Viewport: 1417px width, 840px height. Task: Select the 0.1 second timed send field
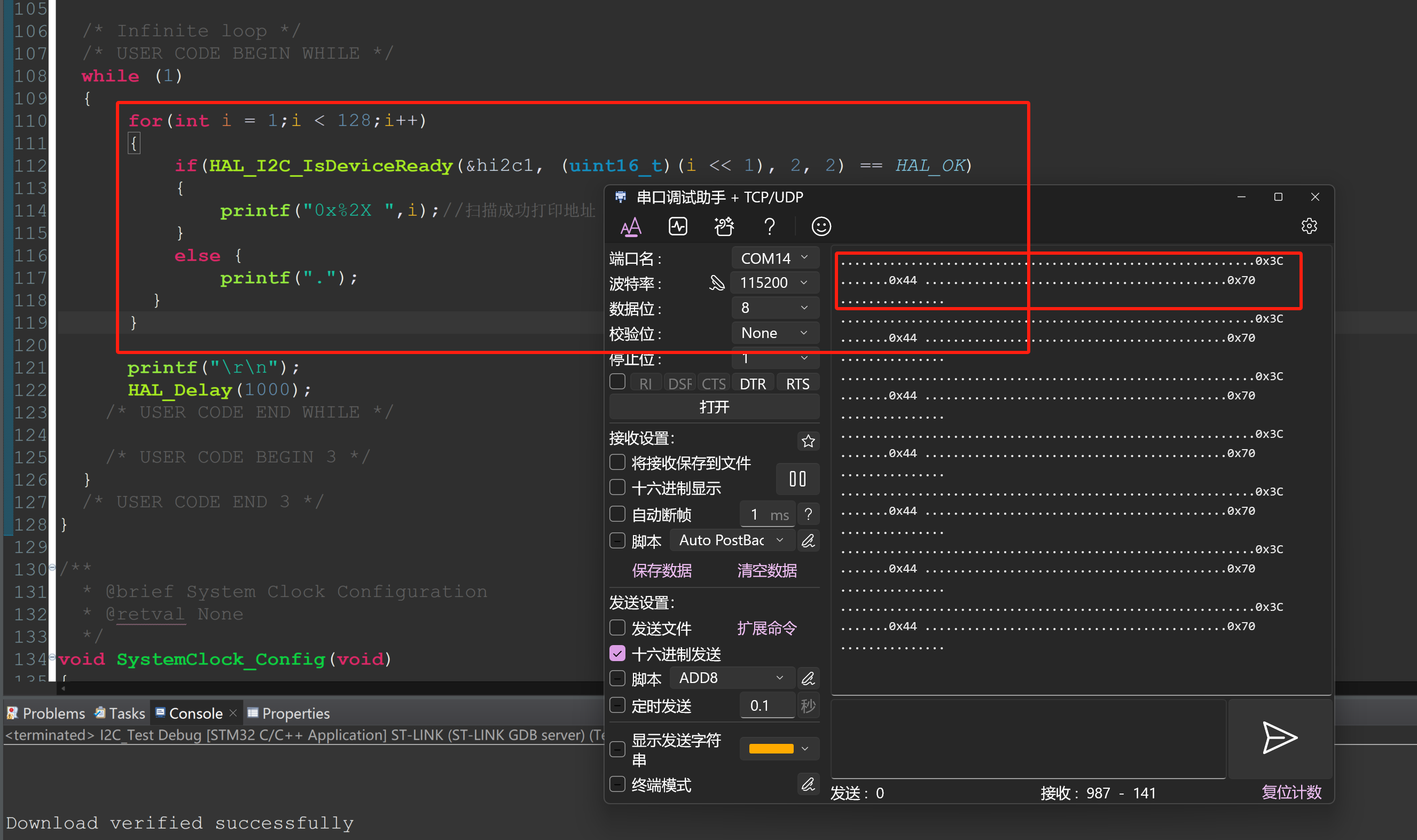[x=766, y=705]
